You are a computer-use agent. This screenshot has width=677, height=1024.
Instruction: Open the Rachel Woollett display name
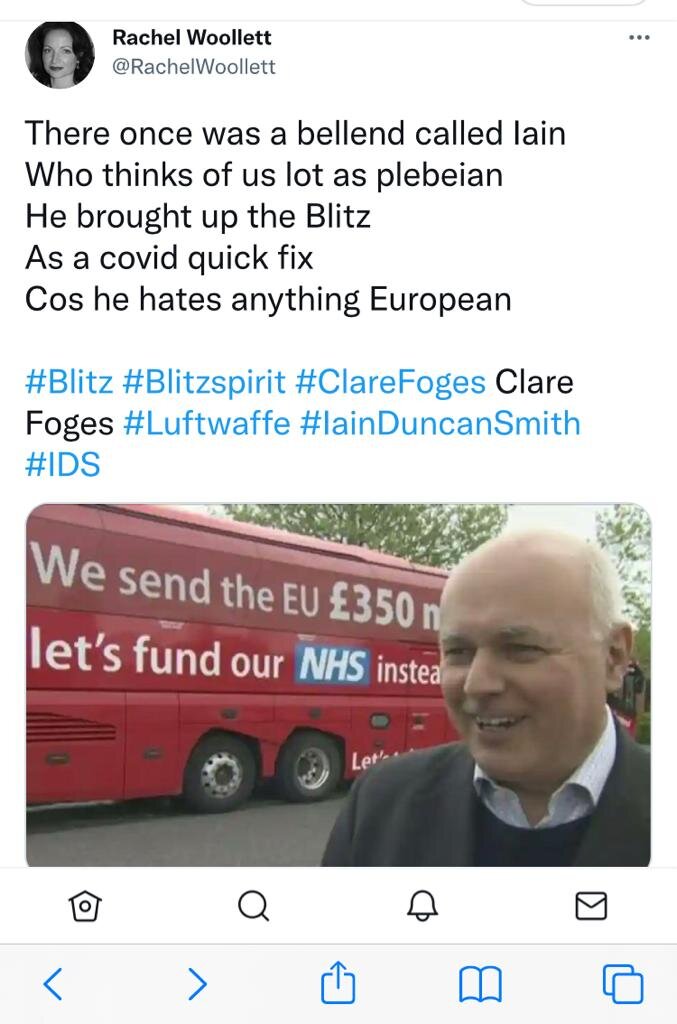[192, 38]
